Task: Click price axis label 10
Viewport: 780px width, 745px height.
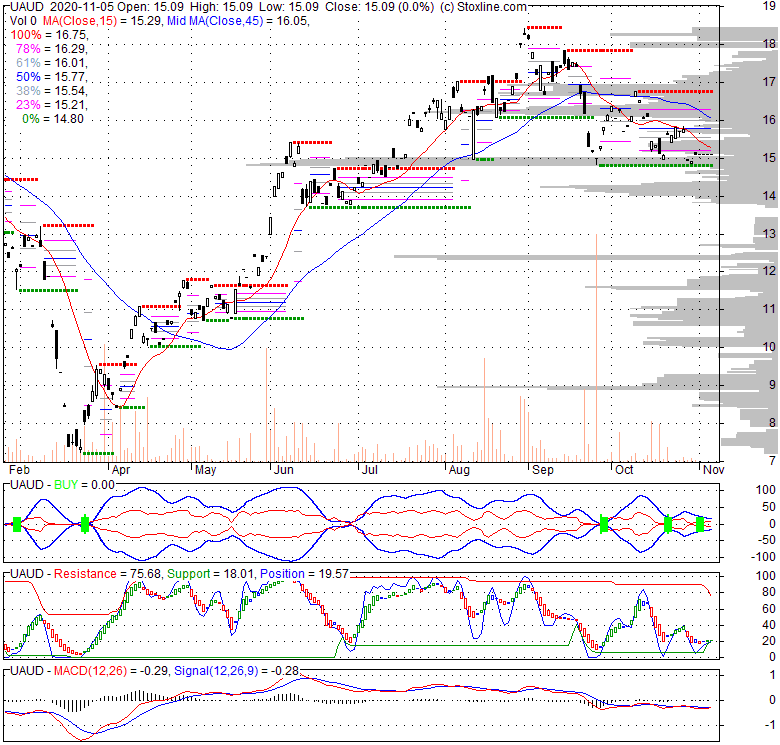Action: 770,347
